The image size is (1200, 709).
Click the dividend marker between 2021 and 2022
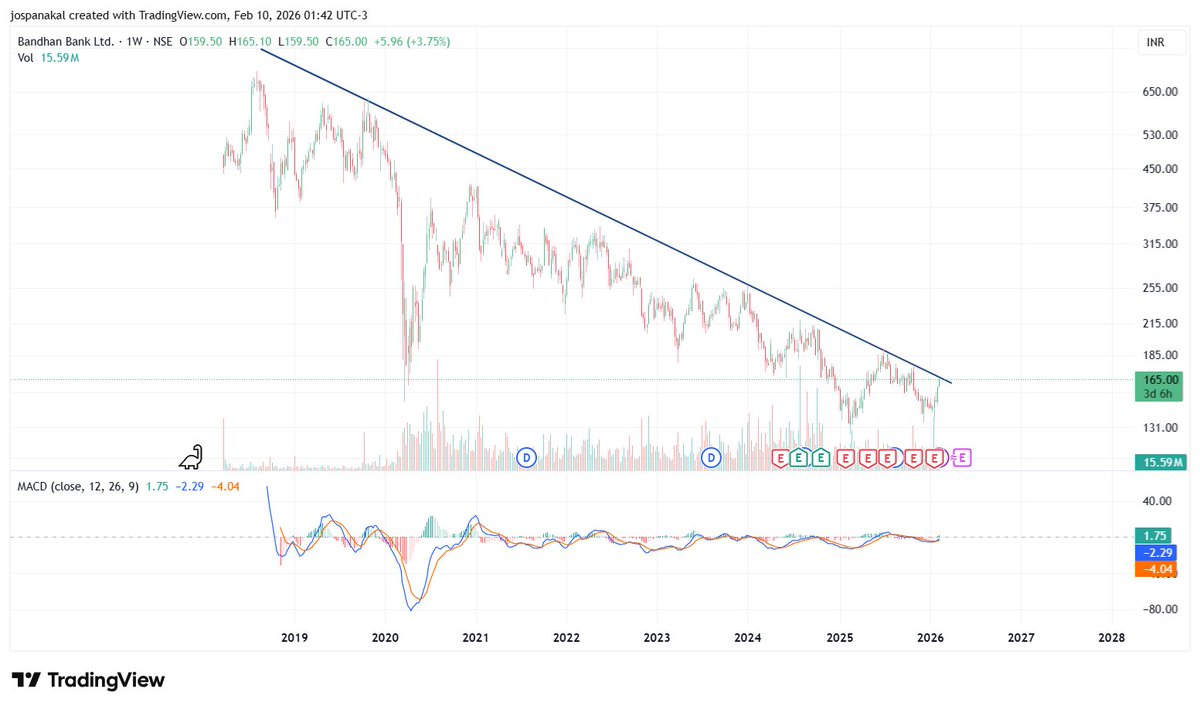point(527,458)
